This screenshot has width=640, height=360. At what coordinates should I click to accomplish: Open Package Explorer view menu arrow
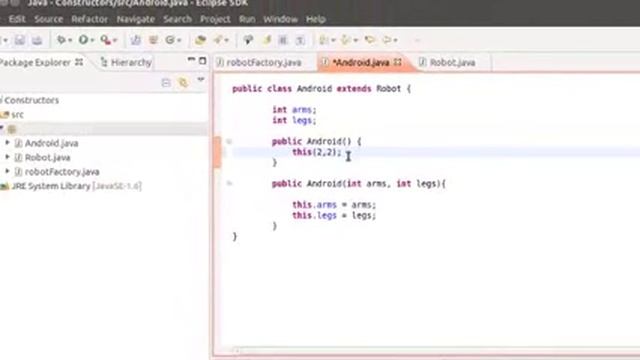pos(201,80)
